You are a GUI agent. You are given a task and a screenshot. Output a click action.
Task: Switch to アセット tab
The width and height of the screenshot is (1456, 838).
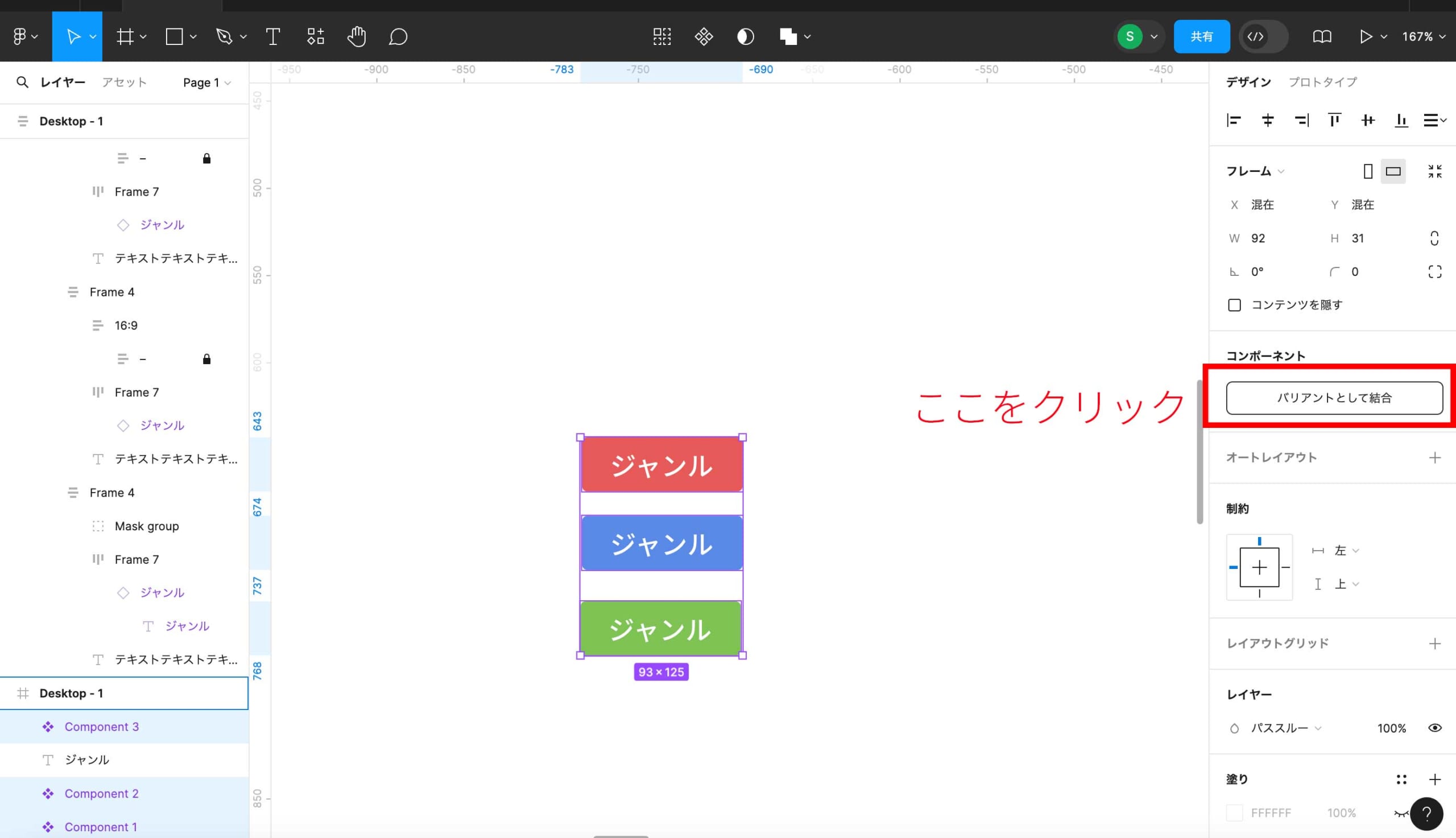pyautogui.click(x=124, y=82)
